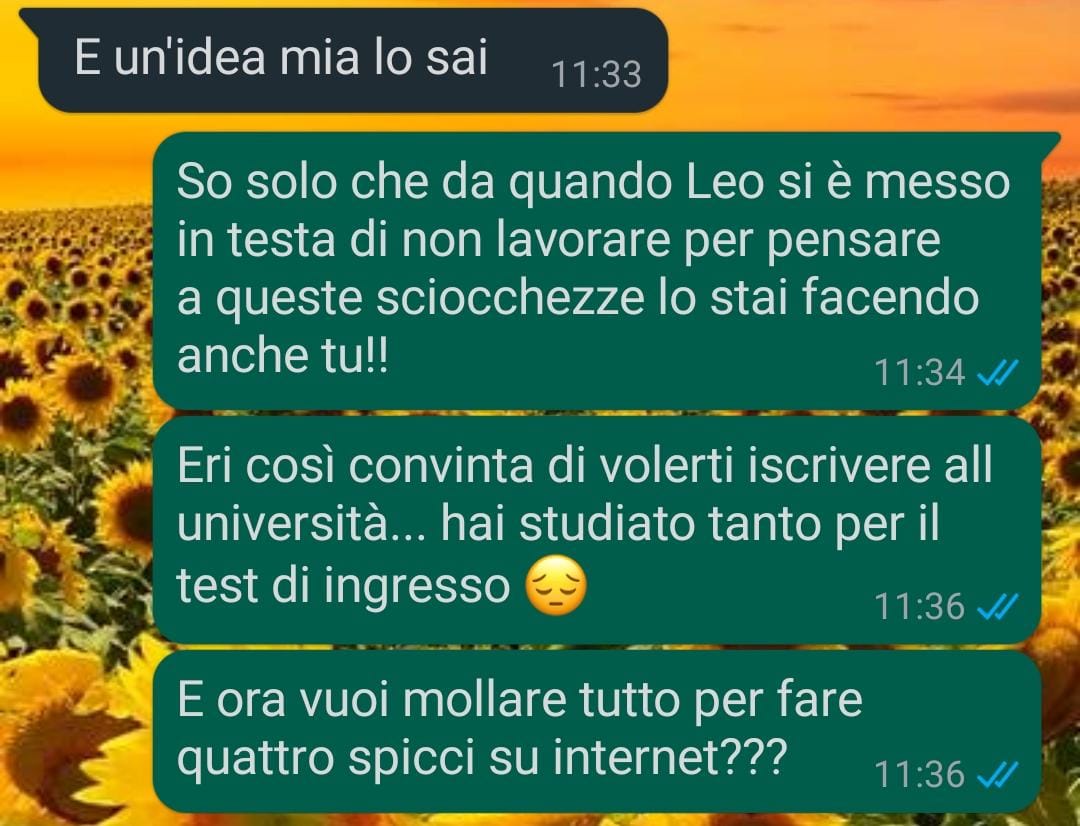The image size is (1080, 826).
Task: Tap the blue ticks on the last message
Action: 997,774
